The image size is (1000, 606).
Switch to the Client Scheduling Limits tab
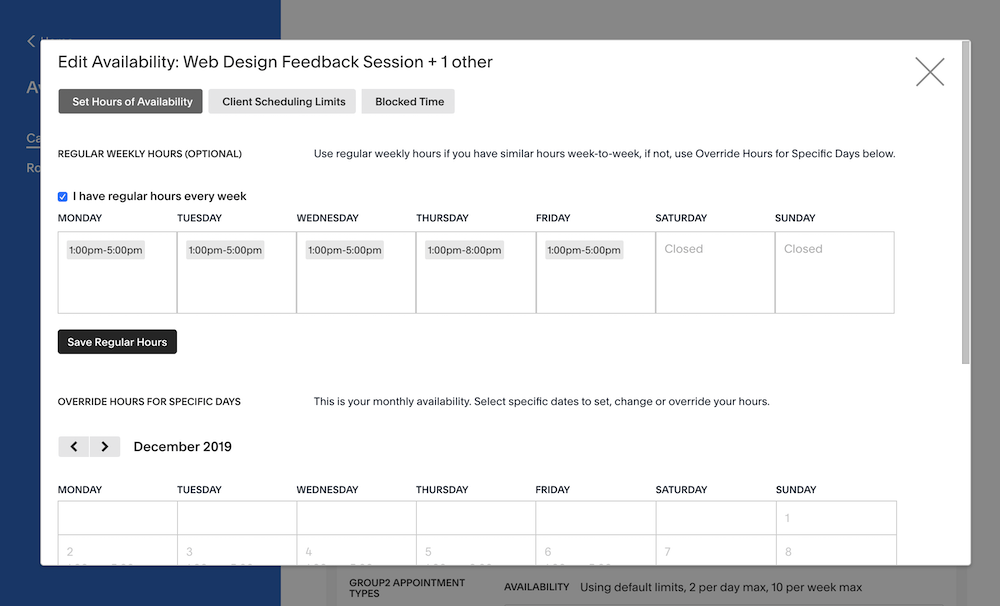tap(281, 101)
